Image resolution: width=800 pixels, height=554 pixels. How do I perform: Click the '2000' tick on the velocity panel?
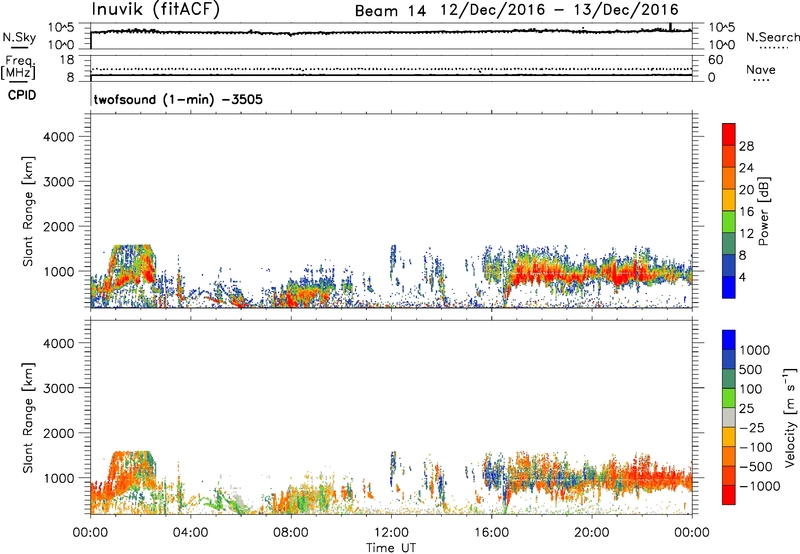click(59, 433)
